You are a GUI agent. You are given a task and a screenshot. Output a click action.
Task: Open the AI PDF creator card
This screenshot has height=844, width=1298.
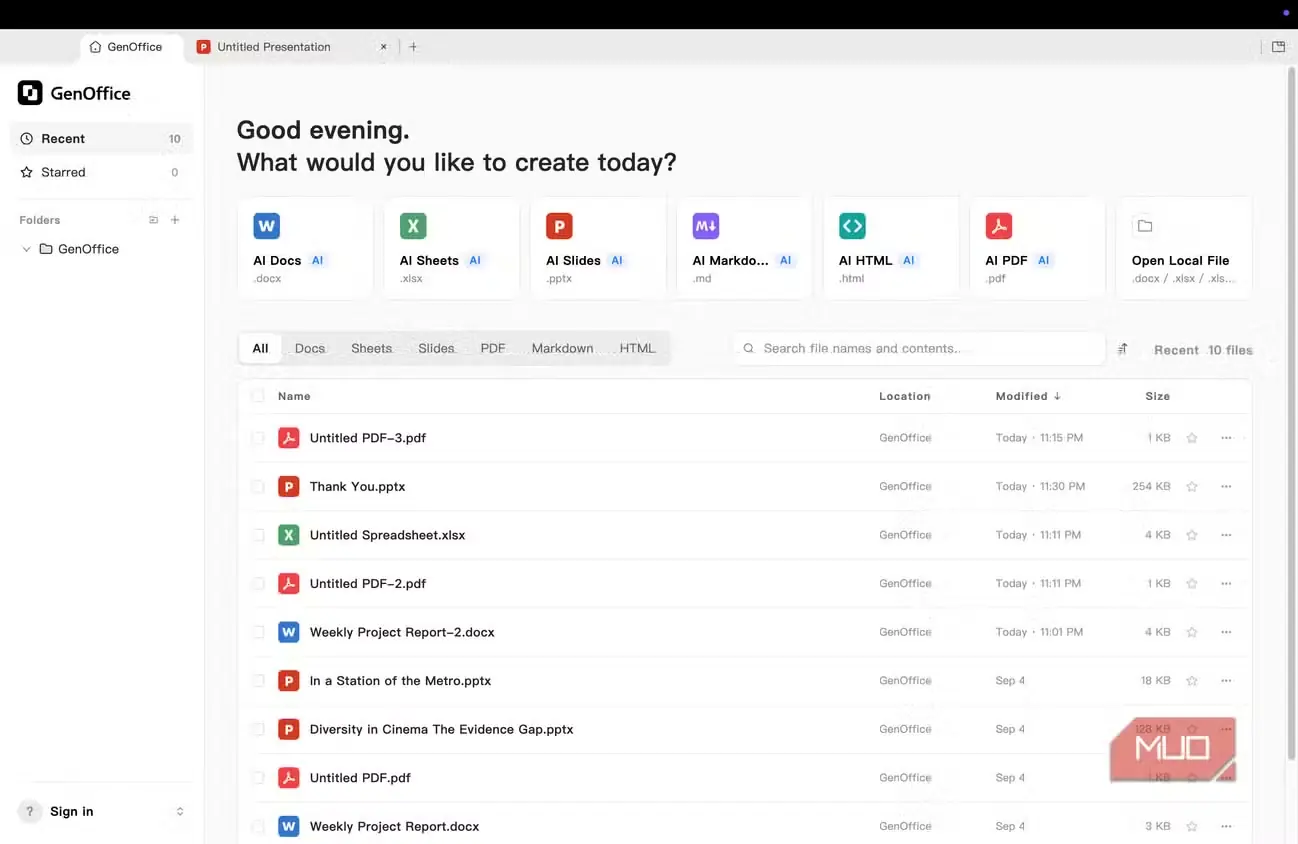point(1037,248)
